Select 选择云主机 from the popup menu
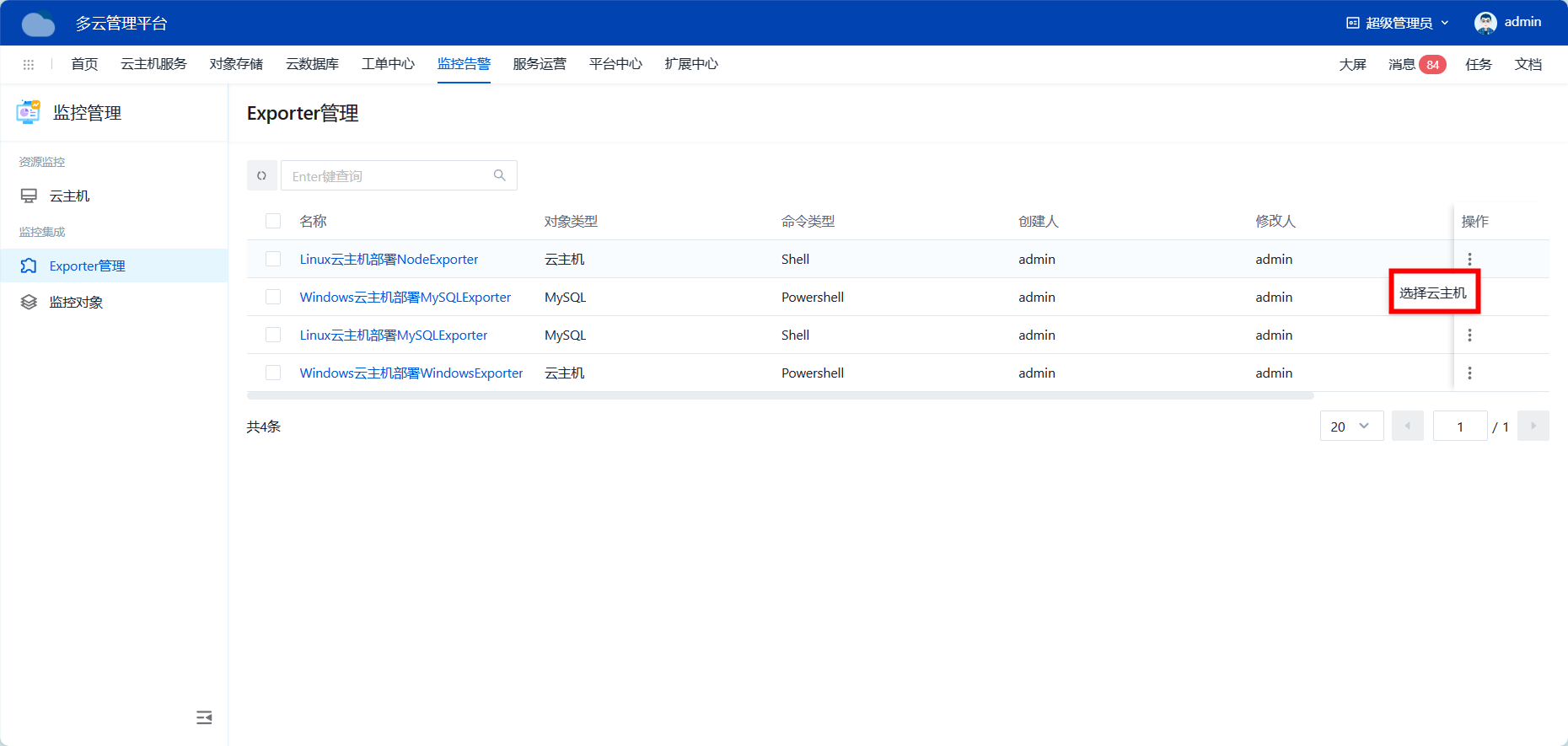Screen dimensions: 1568x746 1433,292
